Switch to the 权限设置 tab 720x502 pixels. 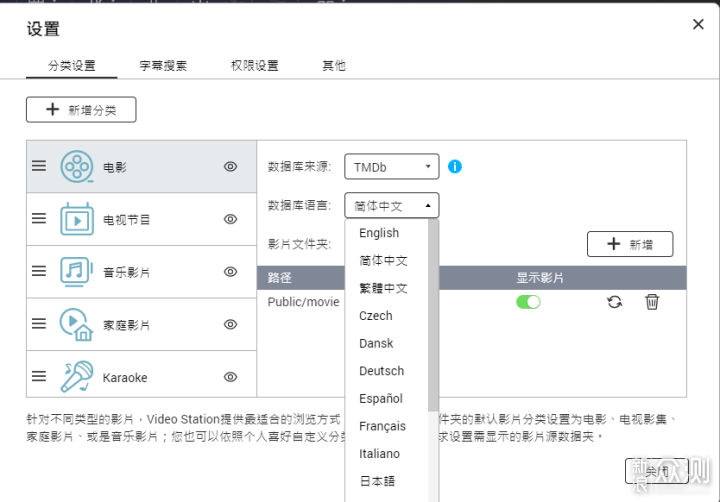coord(254,66)
